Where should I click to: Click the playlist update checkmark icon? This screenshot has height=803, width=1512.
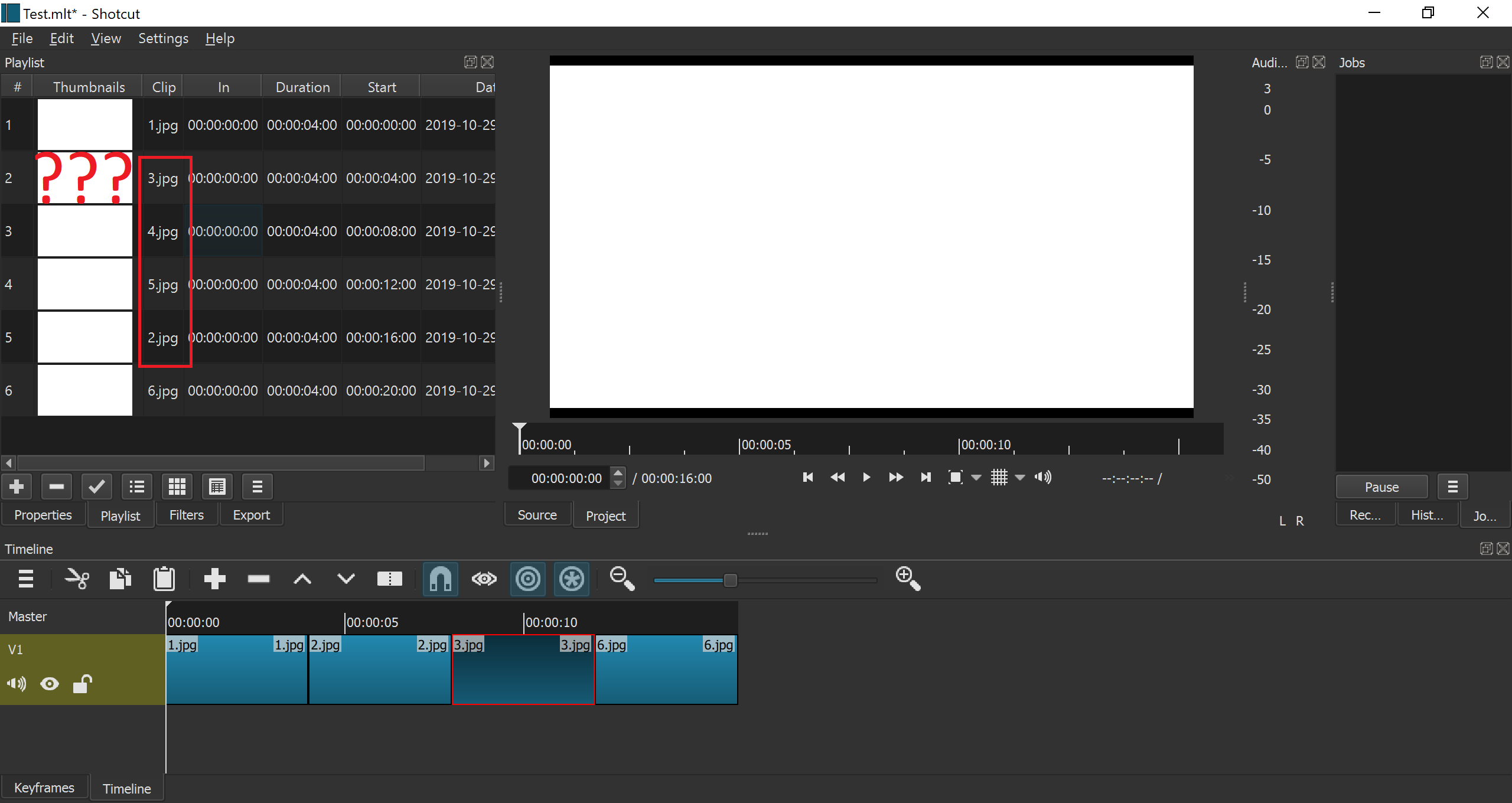97,487
